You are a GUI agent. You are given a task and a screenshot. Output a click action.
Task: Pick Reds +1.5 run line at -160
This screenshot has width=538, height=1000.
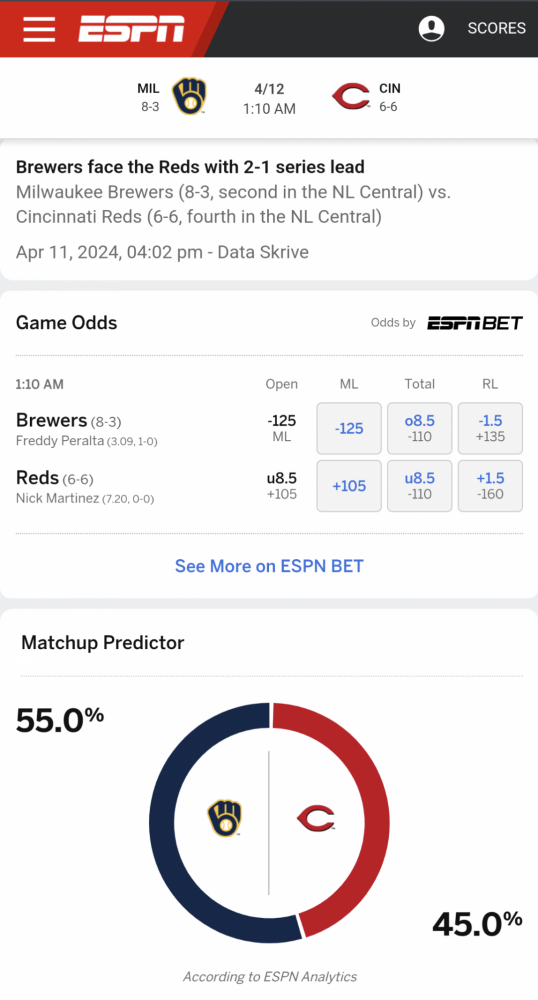click(x=490, y=486)
